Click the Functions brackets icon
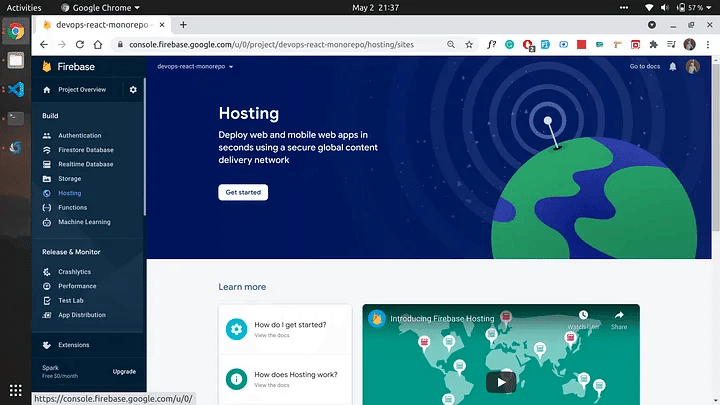This screenshot has width=720, height=405. pyautogui.click(x=47, y=208)
